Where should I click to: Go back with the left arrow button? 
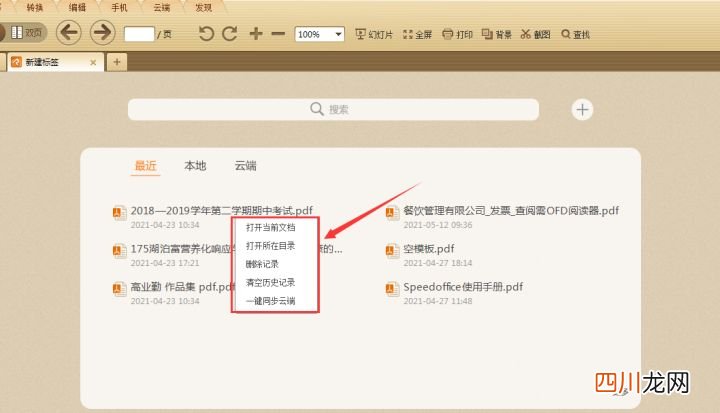coord(69,33)
